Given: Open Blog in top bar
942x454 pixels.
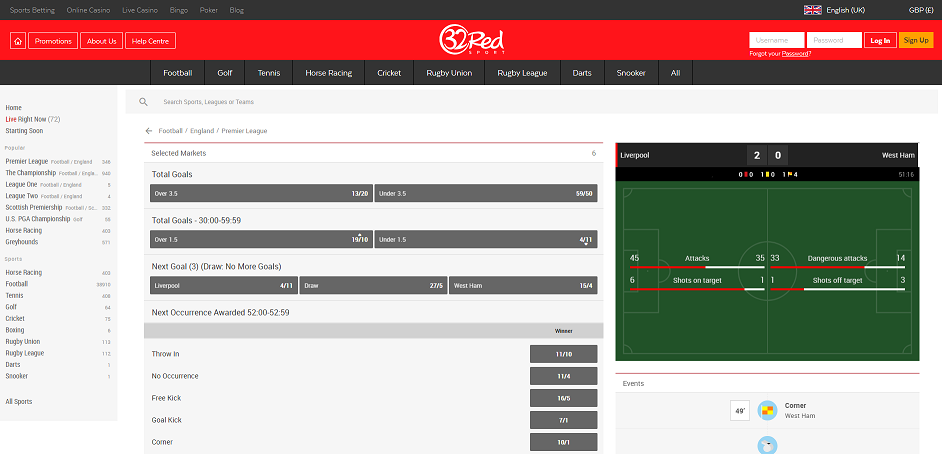Looking at the screenshot, I should click(x=237, y=10).
